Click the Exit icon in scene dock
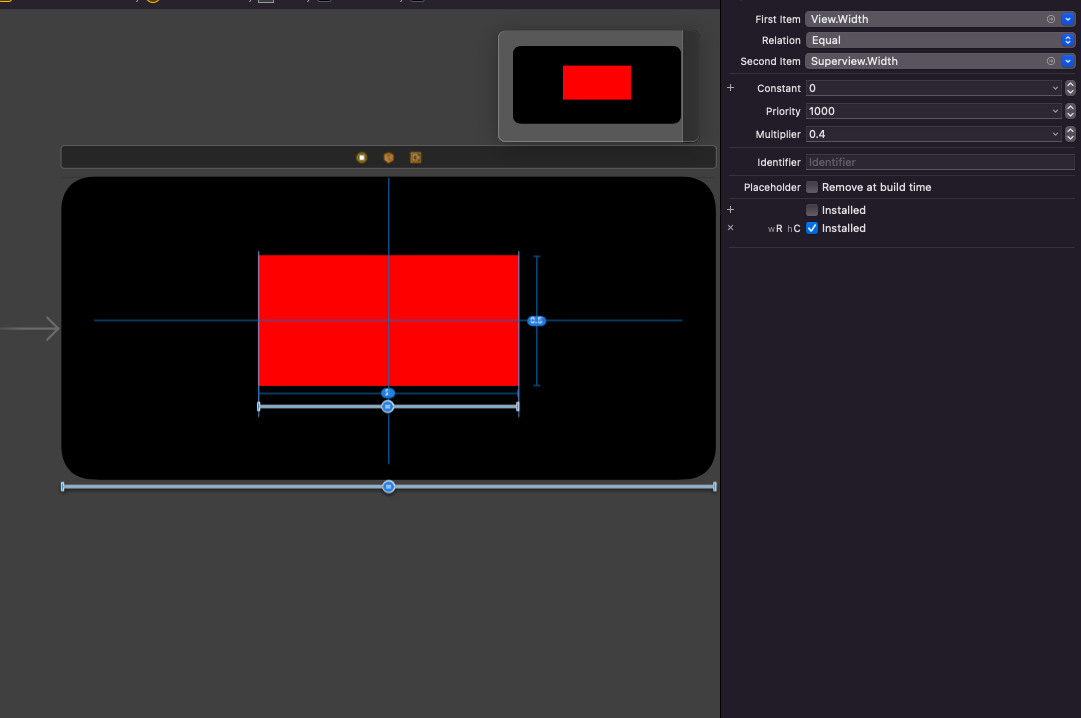The width and height of the screenshot is (1081, 718). pyautogui.click(x=416, y=158)
